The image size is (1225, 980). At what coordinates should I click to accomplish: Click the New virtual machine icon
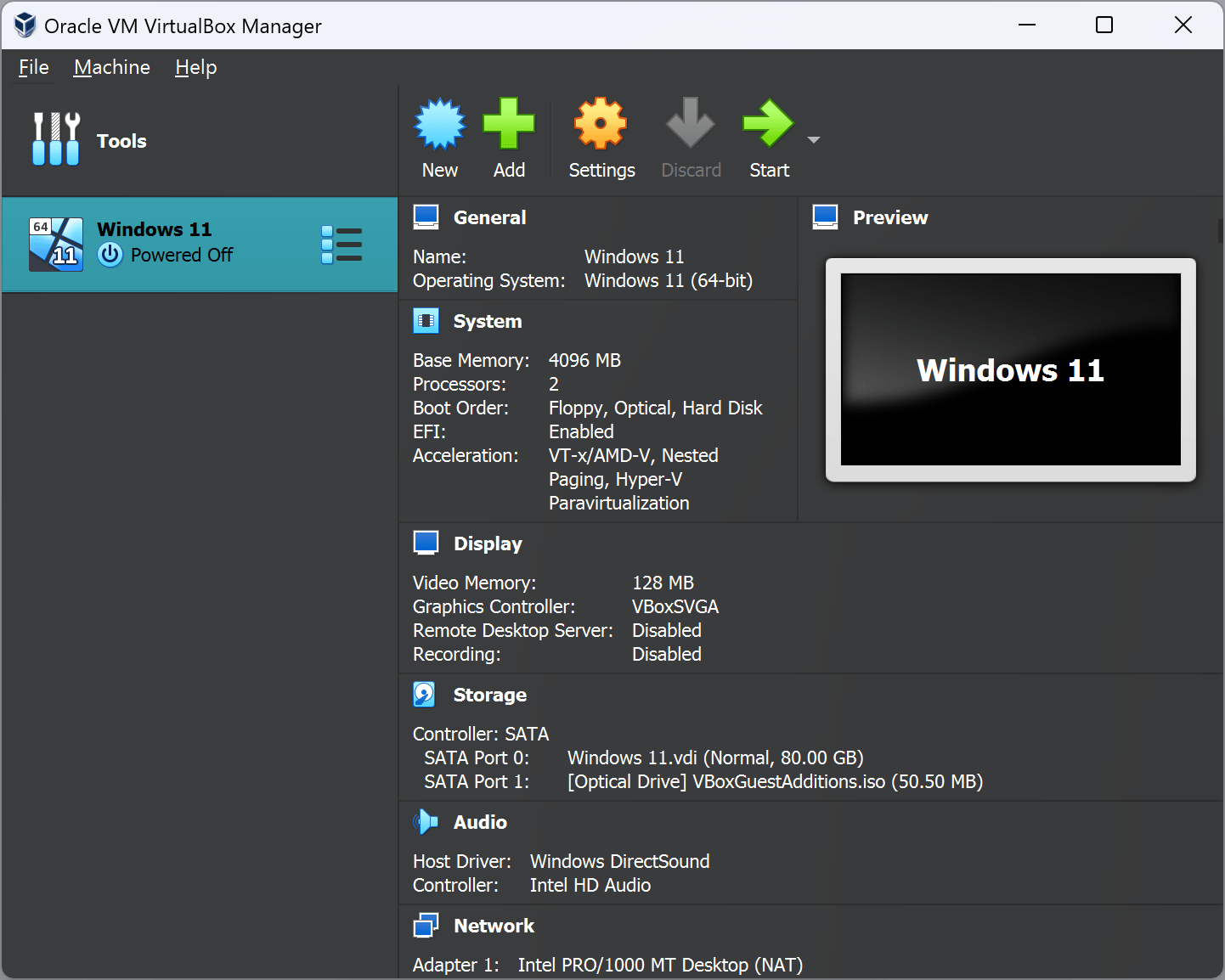click(x=439, y=123)
